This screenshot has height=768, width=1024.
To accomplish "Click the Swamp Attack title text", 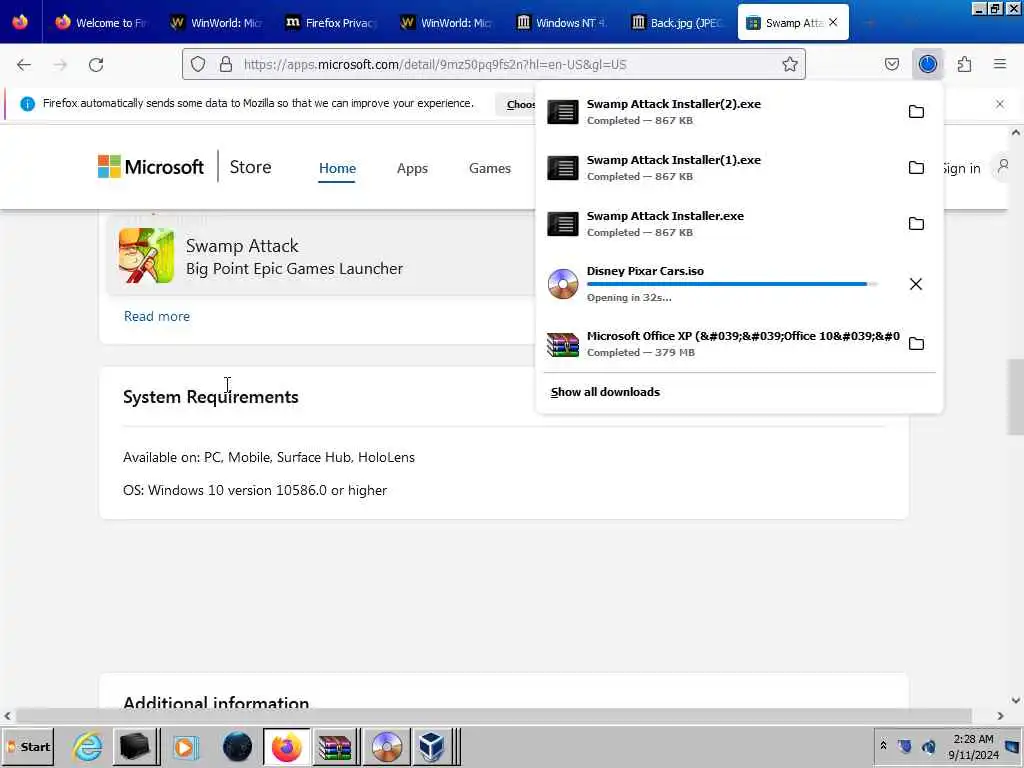I will pyautogui.click(x=242, y=246).
